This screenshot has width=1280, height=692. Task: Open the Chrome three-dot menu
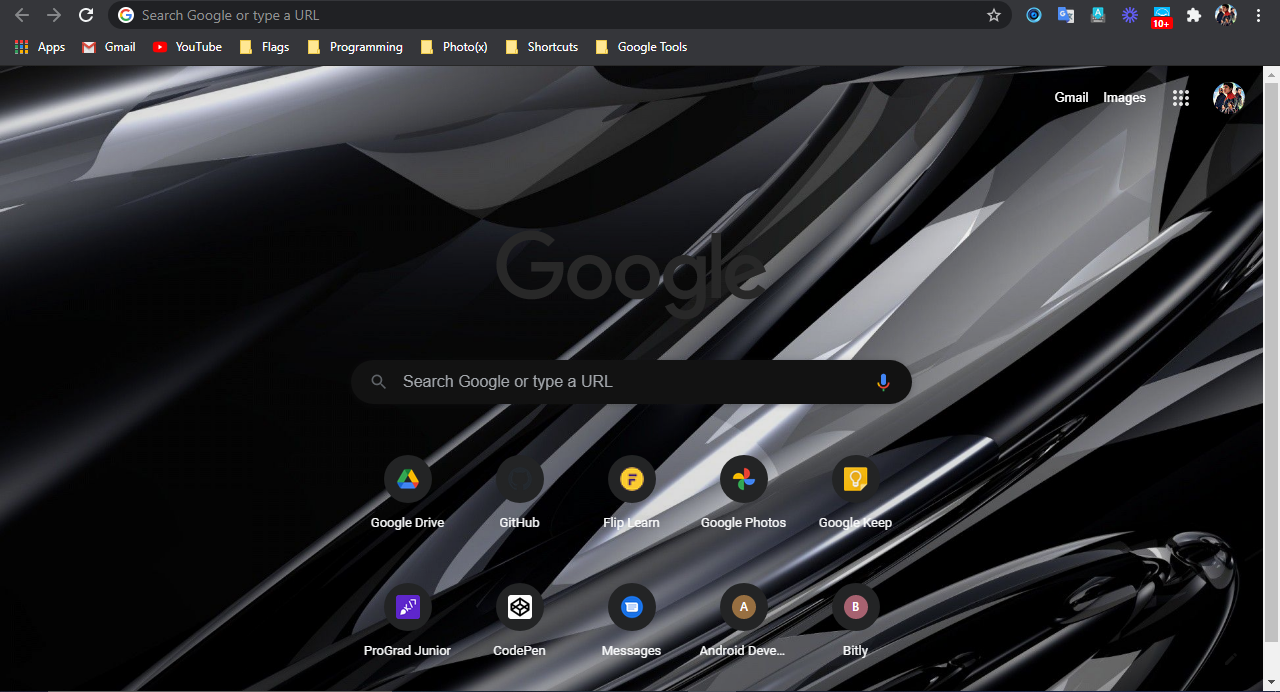(x=1258, y=15)
